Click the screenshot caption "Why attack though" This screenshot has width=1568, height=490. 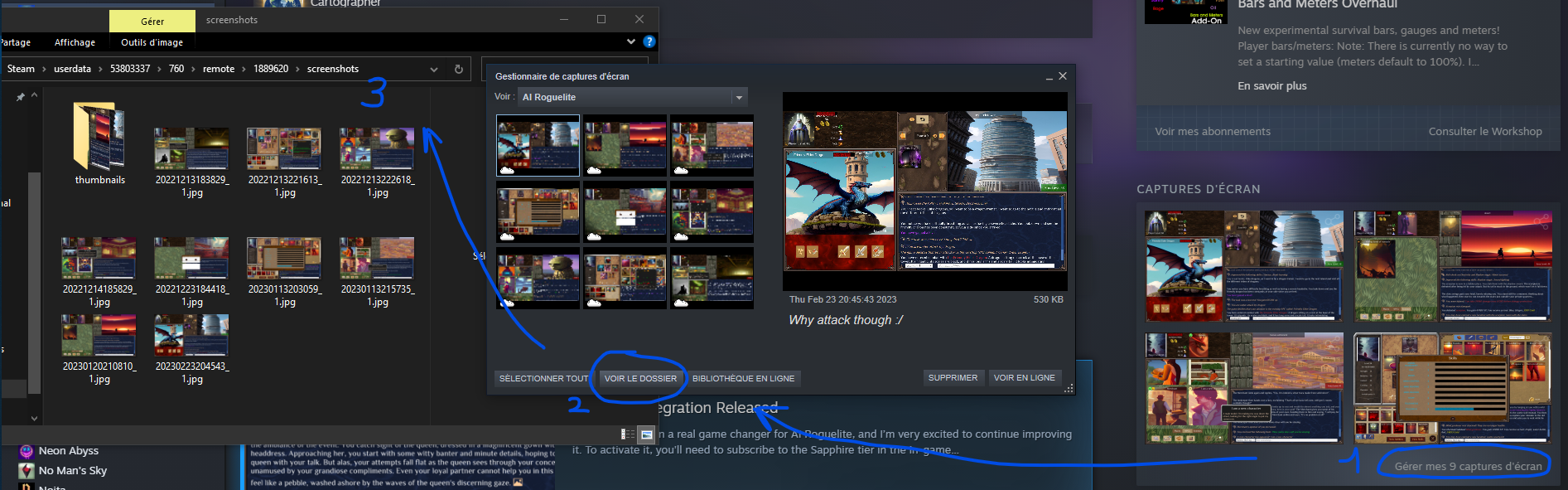click(x=846, y=320)
